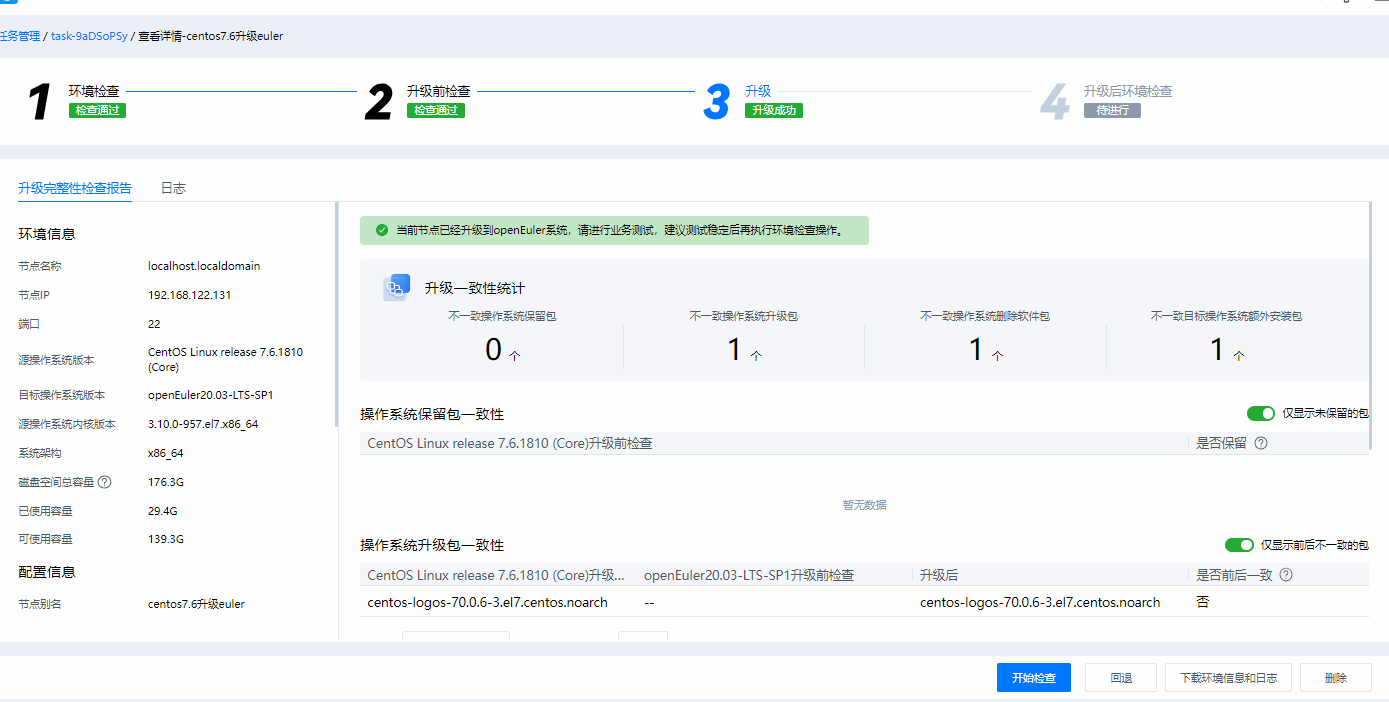
Task: Click port value 22
Action: (x=154, y=324)
